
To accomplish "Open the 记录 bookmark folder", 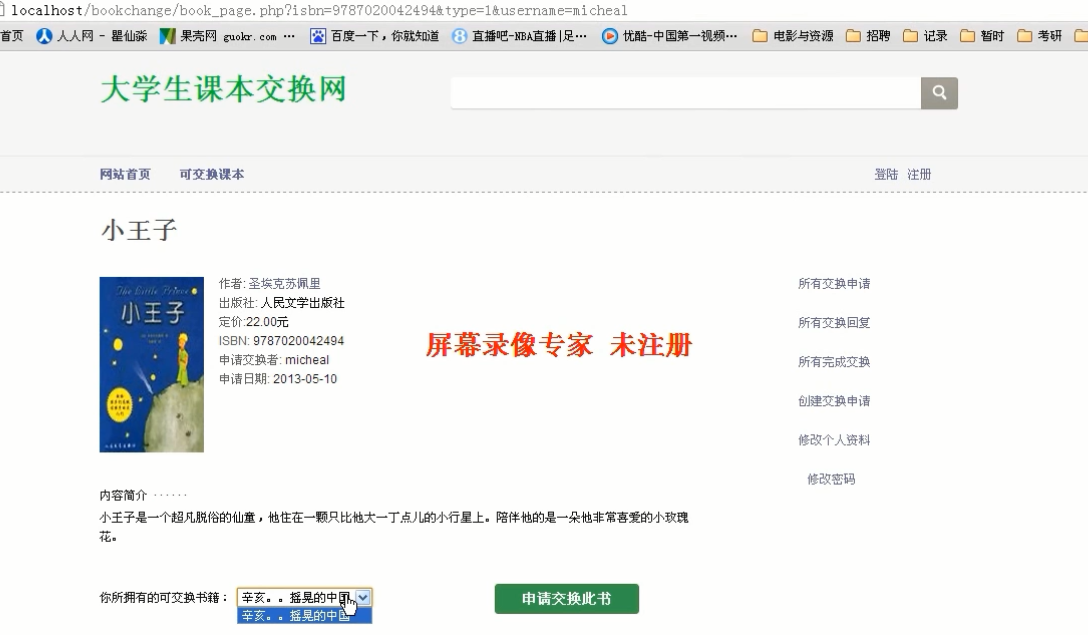I will (925, 36).
